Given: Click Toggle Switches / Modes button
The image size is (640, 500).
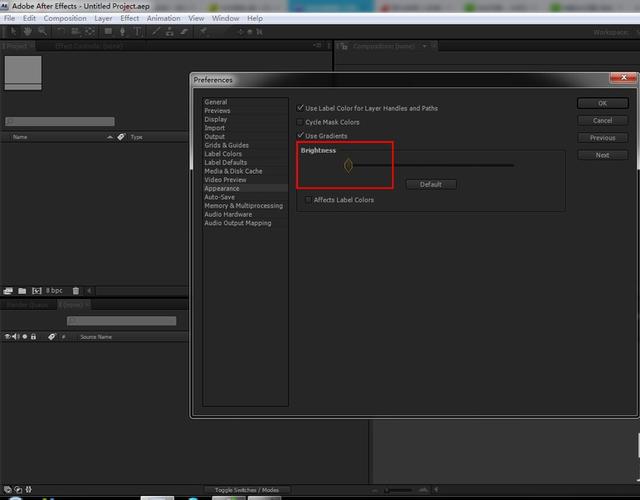Looking at the screenshot, I should [247, 490].
